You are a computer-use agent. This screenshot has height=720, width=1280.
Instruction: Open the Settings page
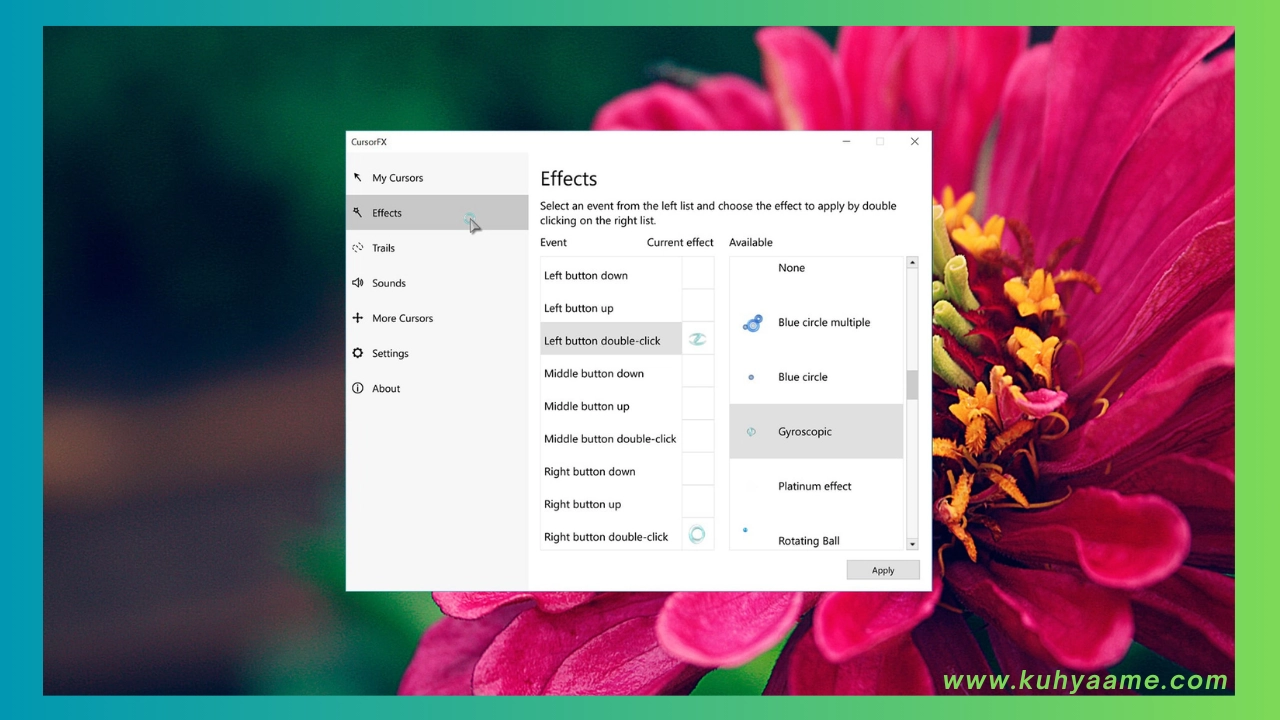tap(437, 353)
